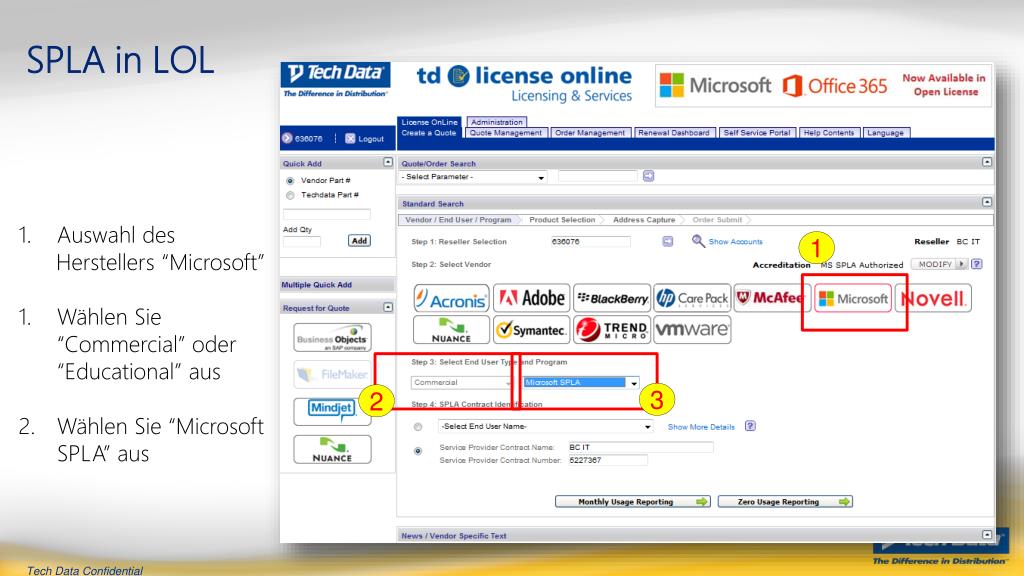Switch to the Administration tab

pos(497,122)
